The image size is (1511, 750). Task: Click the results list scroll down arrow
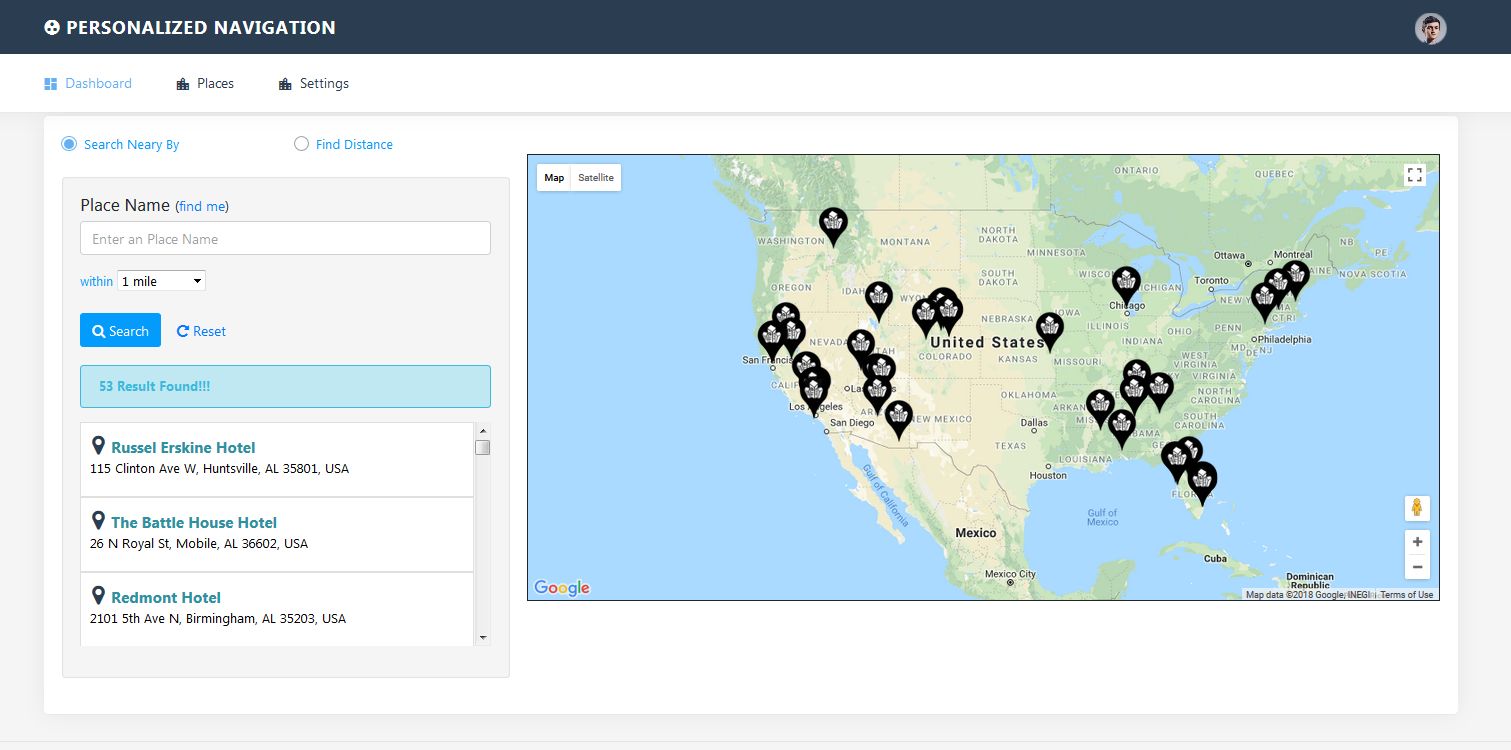pyautogui.click(x=482, y=637)
